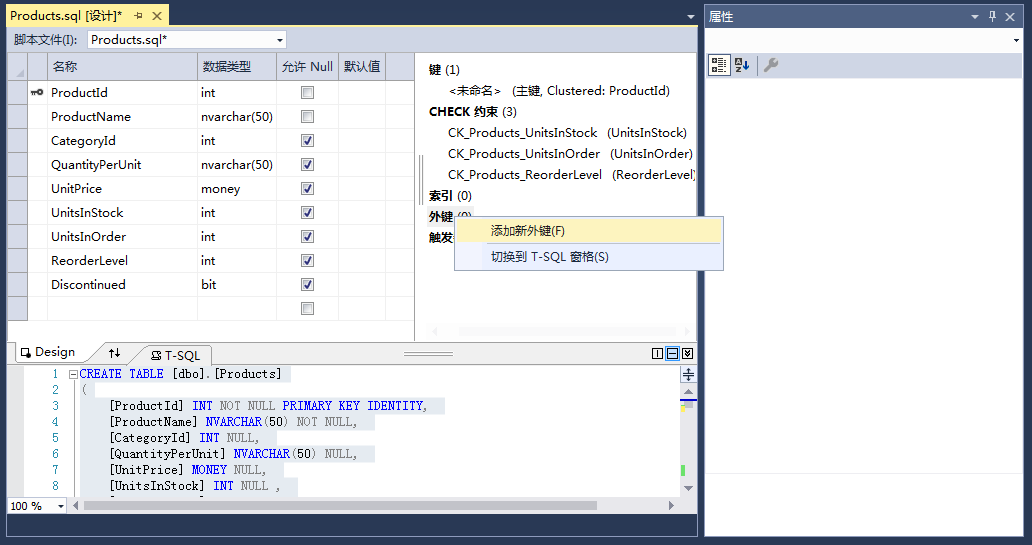Pin the Products.sql tab

point(138,15)
